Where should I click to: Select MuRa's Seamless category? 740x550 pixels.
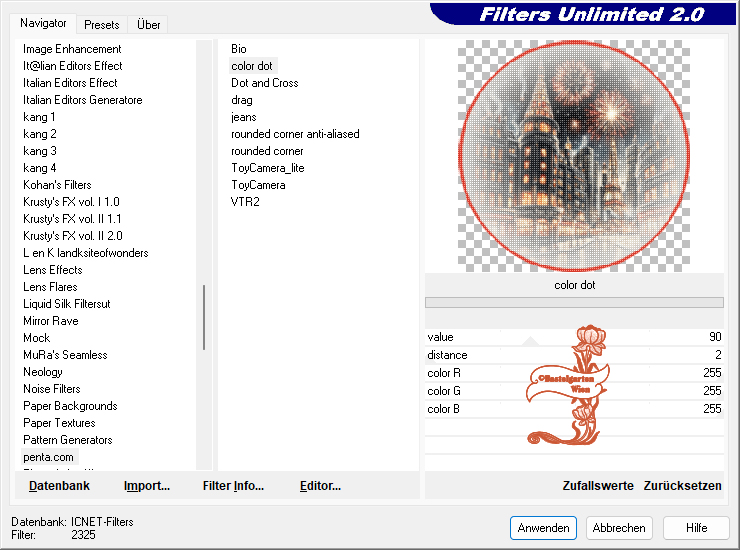click(x=65, y=355)
